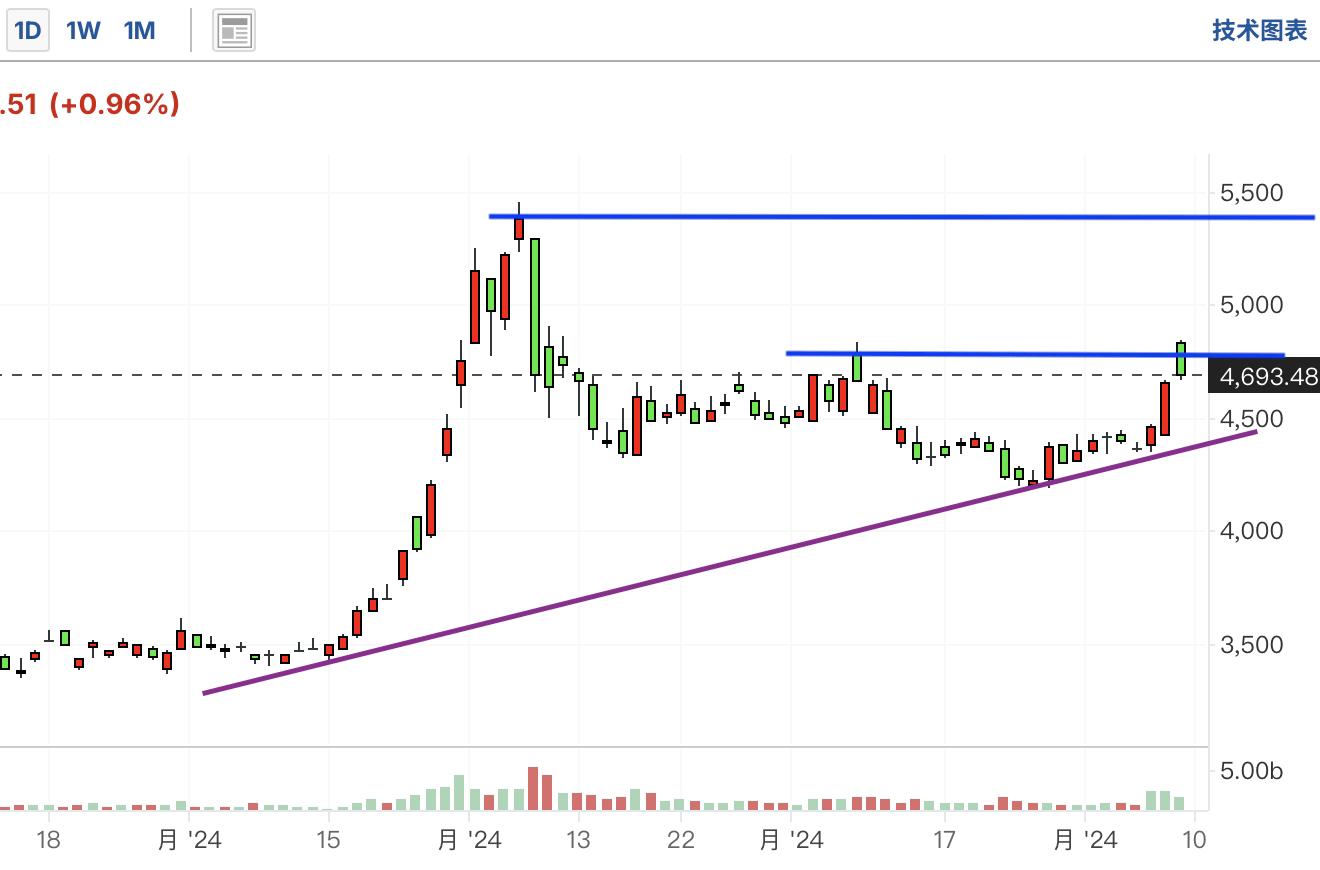Select the purple ascending trend line
The image size is (1320, 870).
click(x=729, y=562)
